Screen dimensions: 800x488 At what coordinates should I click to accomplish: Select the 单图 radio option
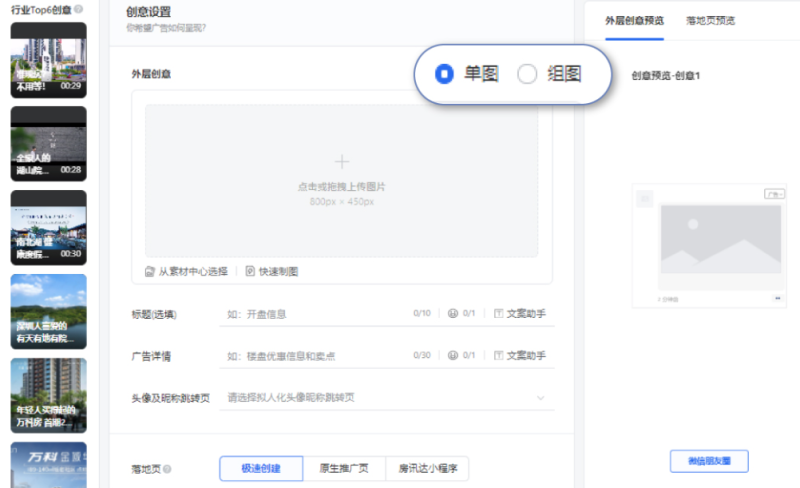point(444,74)
